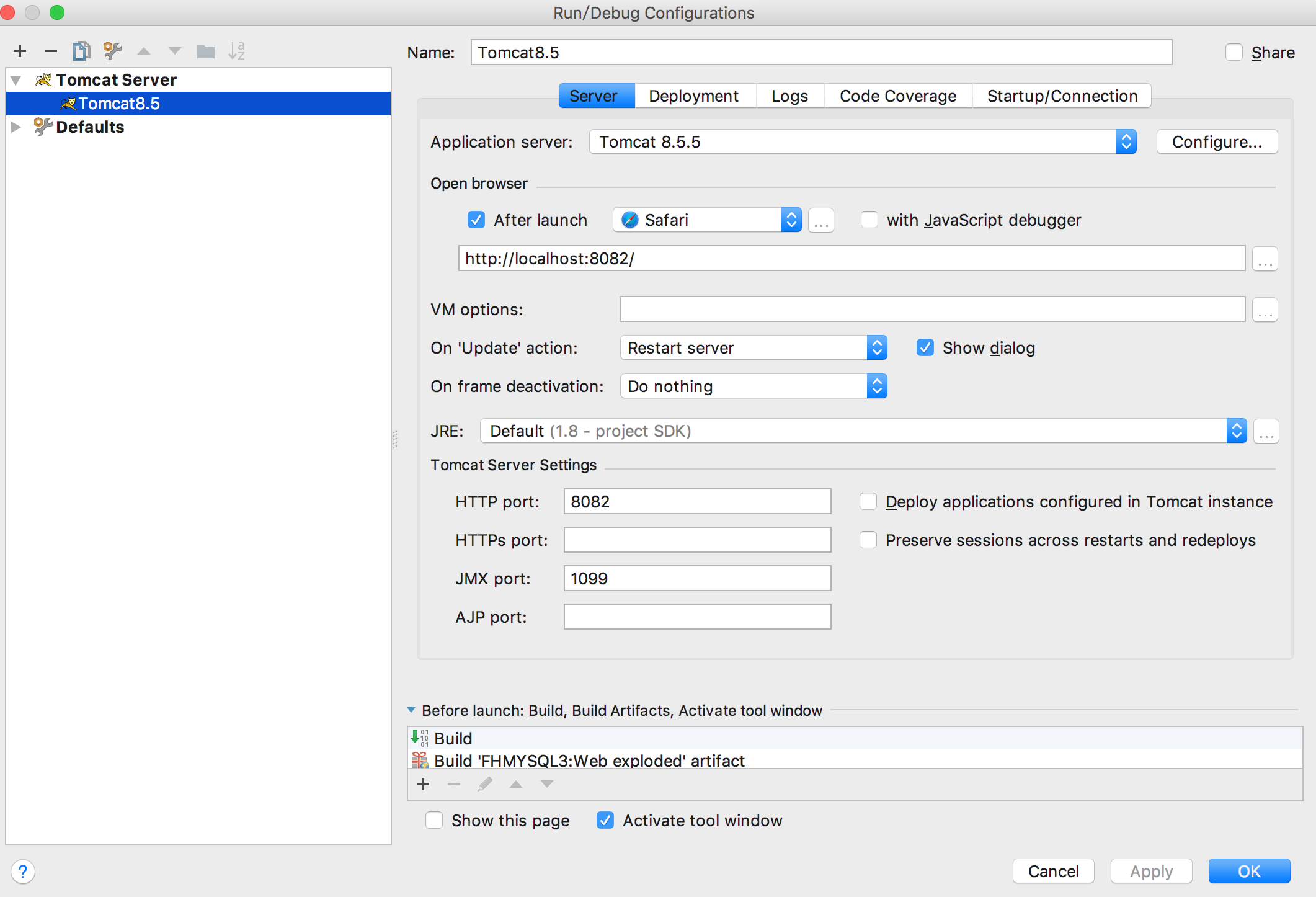1316x897 pixels.
Task: Click the Cancel button
Action: click(1053, 871)
